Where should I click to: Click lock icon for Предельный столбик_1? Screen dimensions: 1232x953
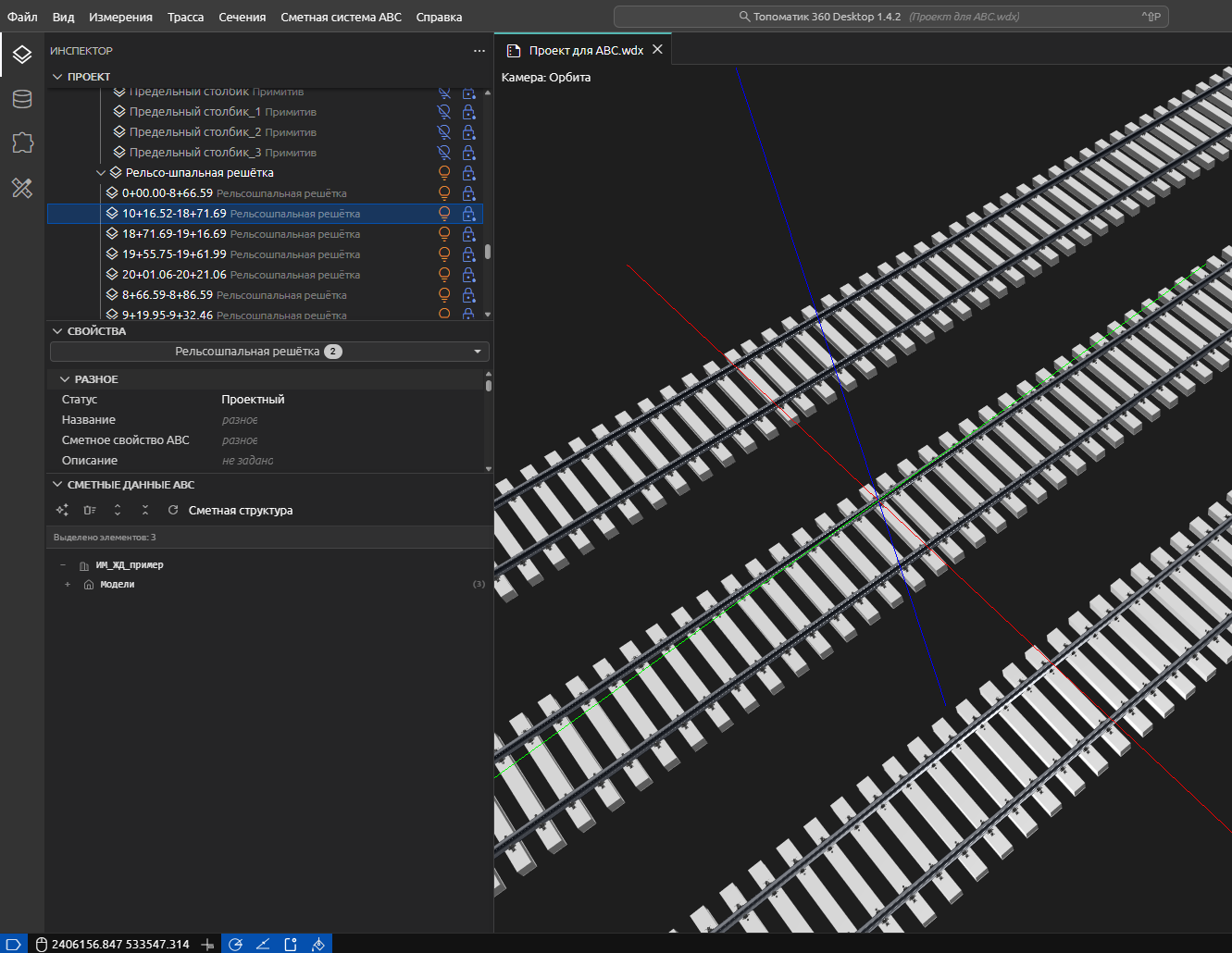468,112
